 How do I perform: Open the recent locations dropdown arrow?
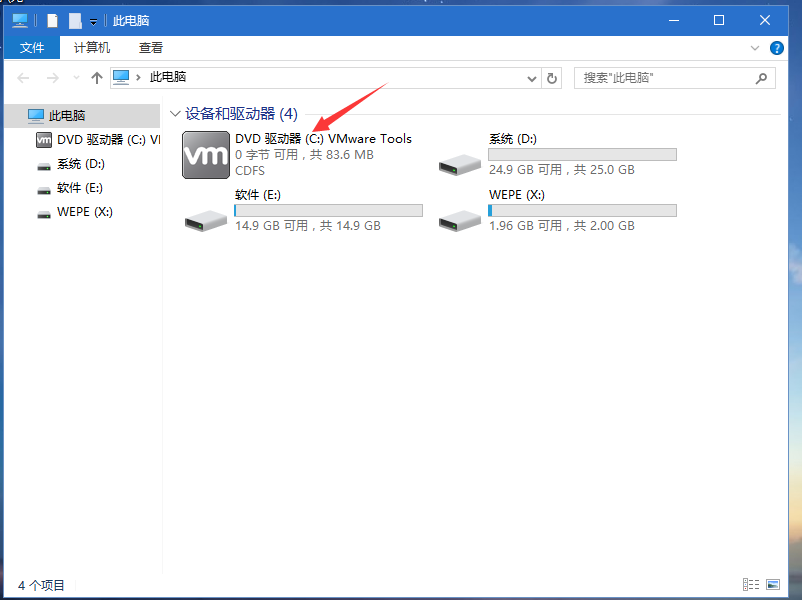[76, 78]
